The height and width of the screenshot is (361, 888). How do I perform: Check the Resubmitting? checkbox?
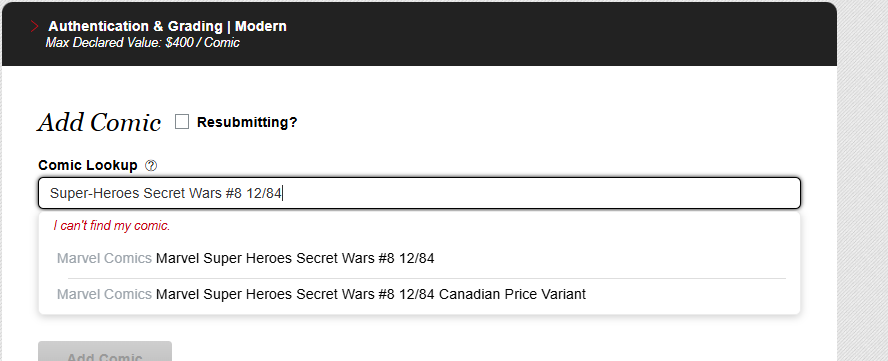click(x=182, y=121)
